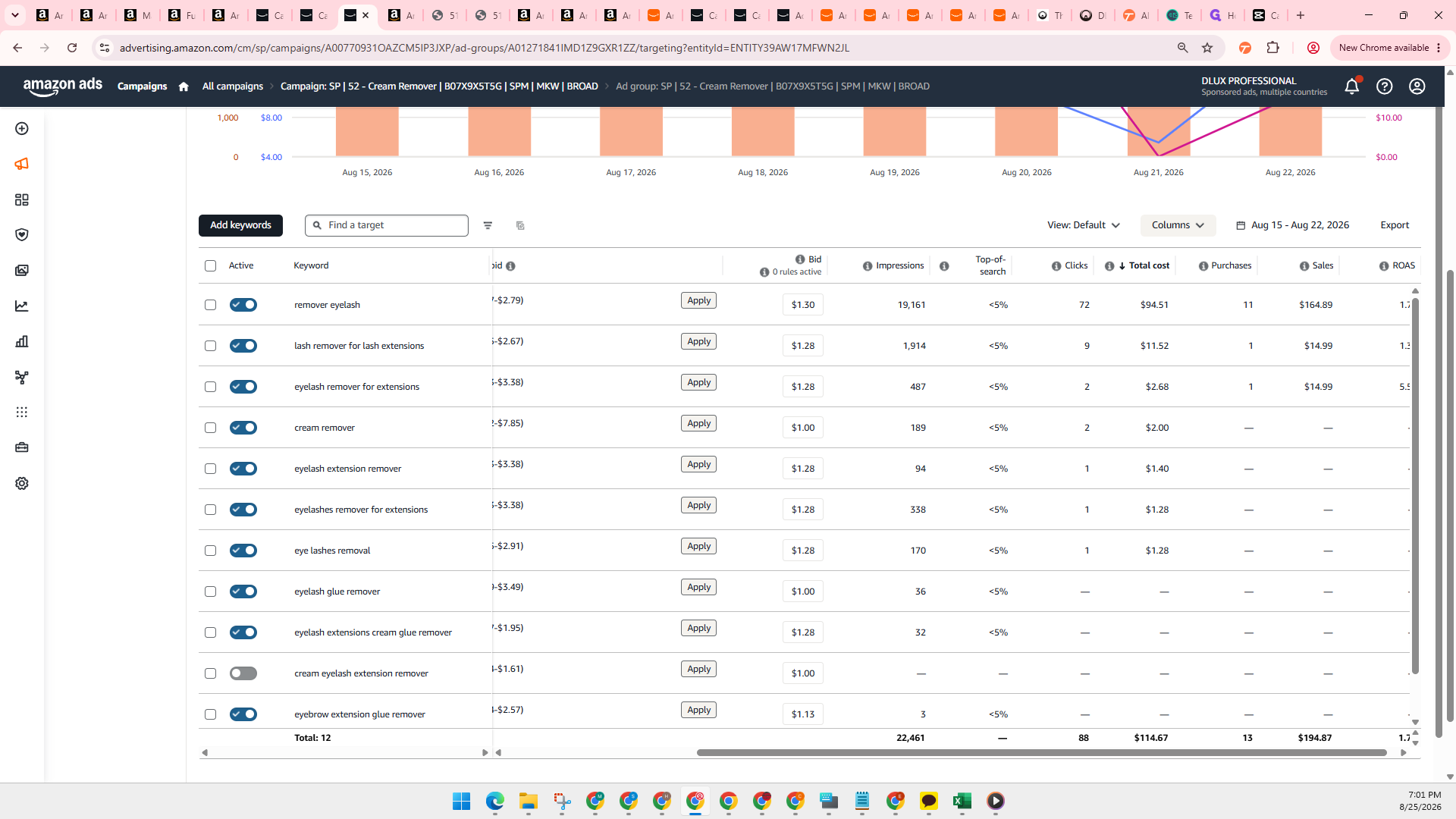Click the table horizontal scrollbar

(x=1041, y=753)
